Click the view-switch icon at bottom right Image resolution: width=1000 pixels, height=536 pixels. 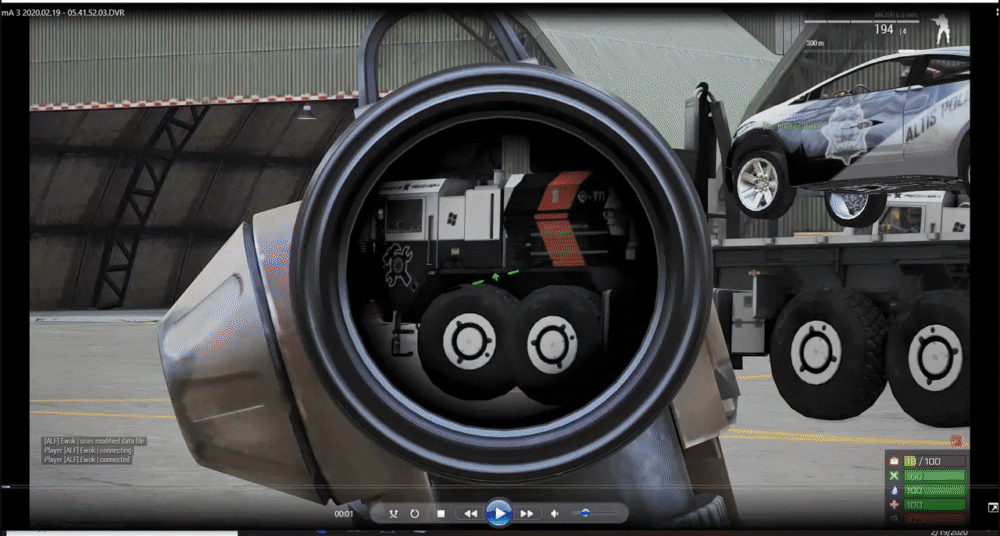[992, 507]
